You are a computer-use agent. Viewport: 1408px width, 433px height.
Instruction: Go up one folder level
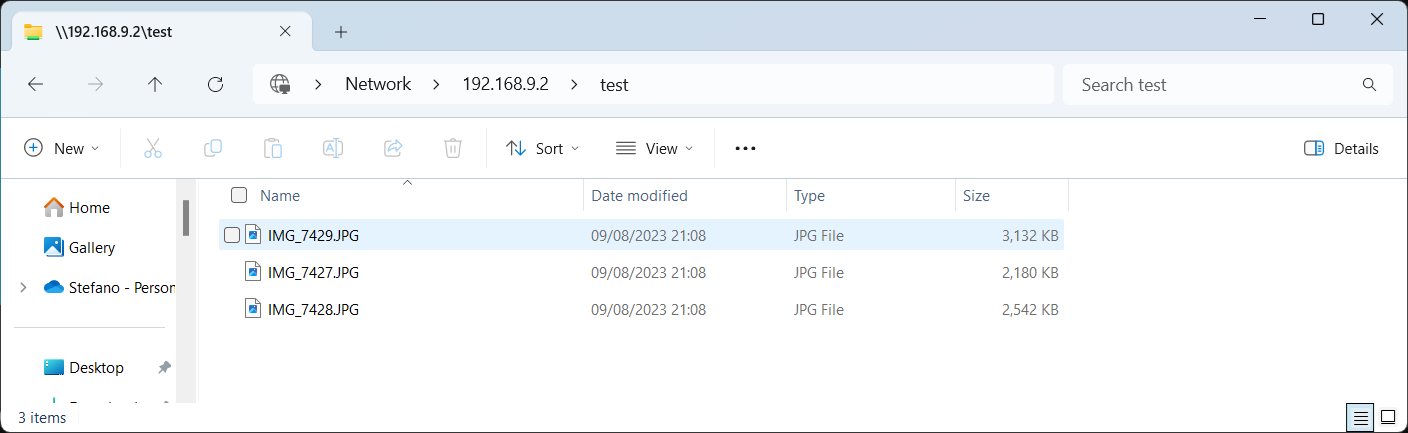(x=155, y=85)
